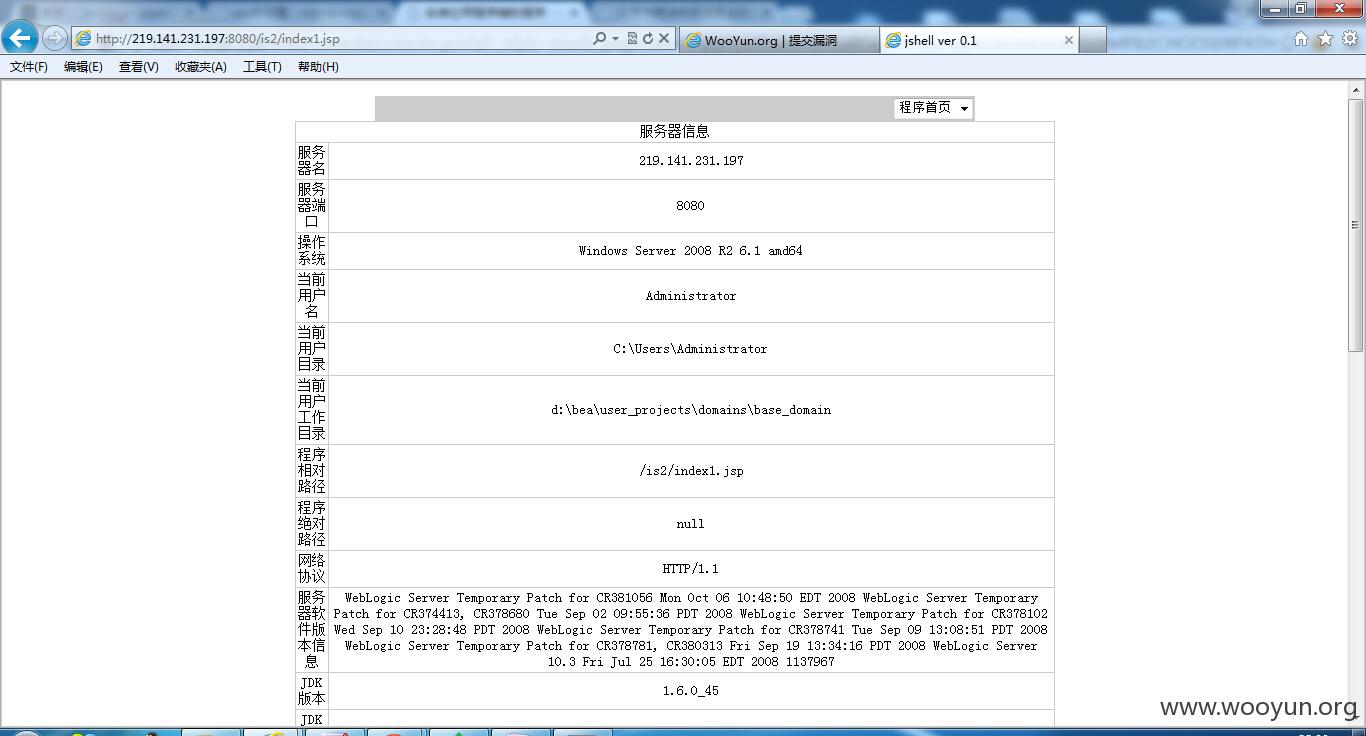Refresh the page with the reload icon
The image size is (1366, 736).
(647, 38)
